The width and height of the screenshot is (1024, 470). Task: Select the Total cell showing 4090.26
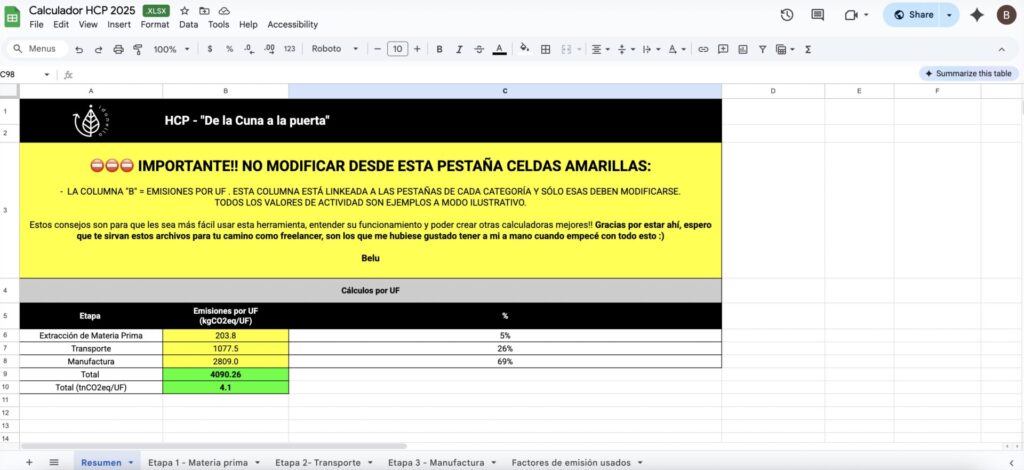click(x=225, y=375)
